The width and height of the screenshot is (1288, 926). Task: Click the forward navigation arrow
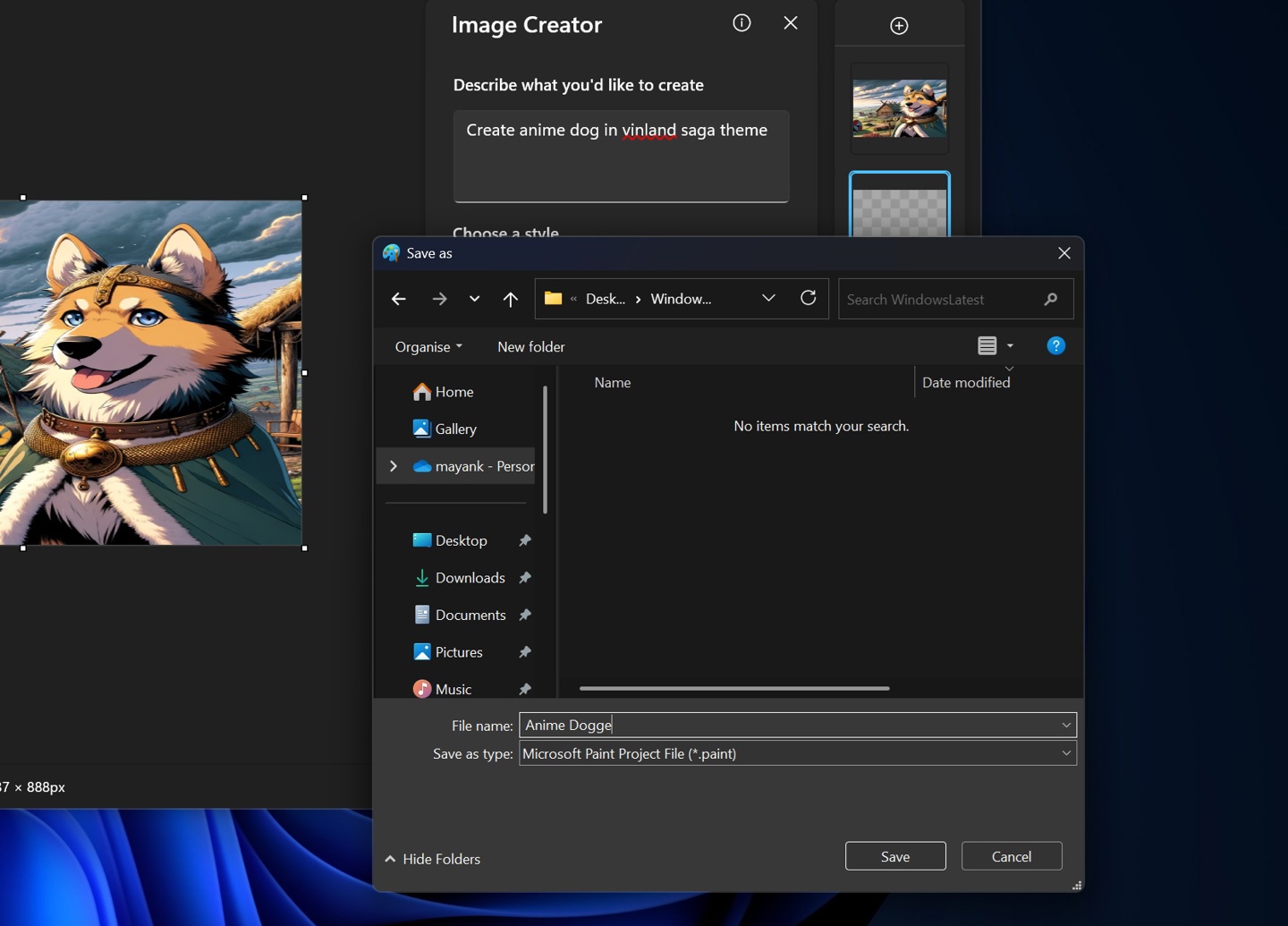tap(439, 298)
